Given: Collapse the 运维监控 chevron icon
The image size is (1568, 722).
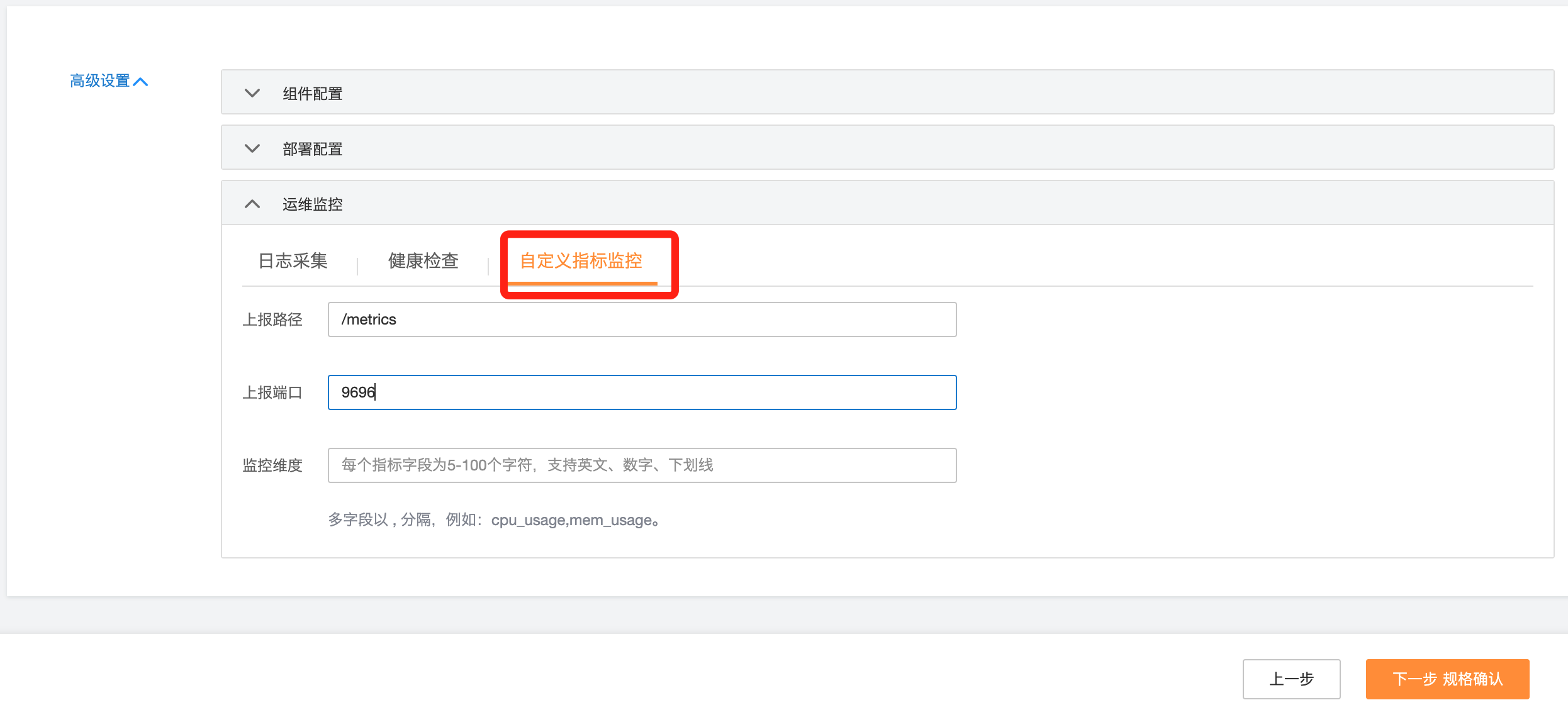Looking at the screenshot, I should 252,204.
